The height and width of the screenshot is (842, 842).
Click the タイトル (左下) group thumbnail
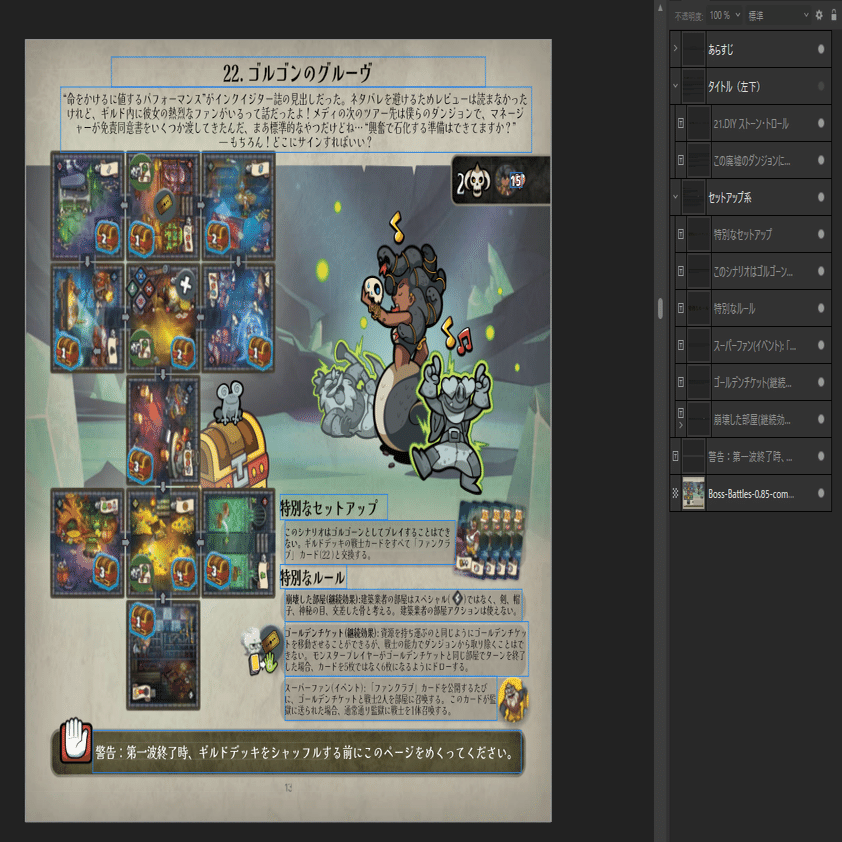[x=693, y=86]
